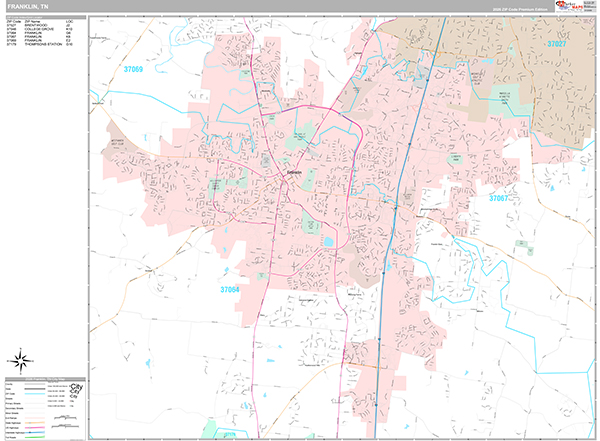Image resolution: width=600 pixels, height=441 pixels.
Task: Click the 37067 ZIP code label
Action: pyautogui.click(x=499, y=199)
